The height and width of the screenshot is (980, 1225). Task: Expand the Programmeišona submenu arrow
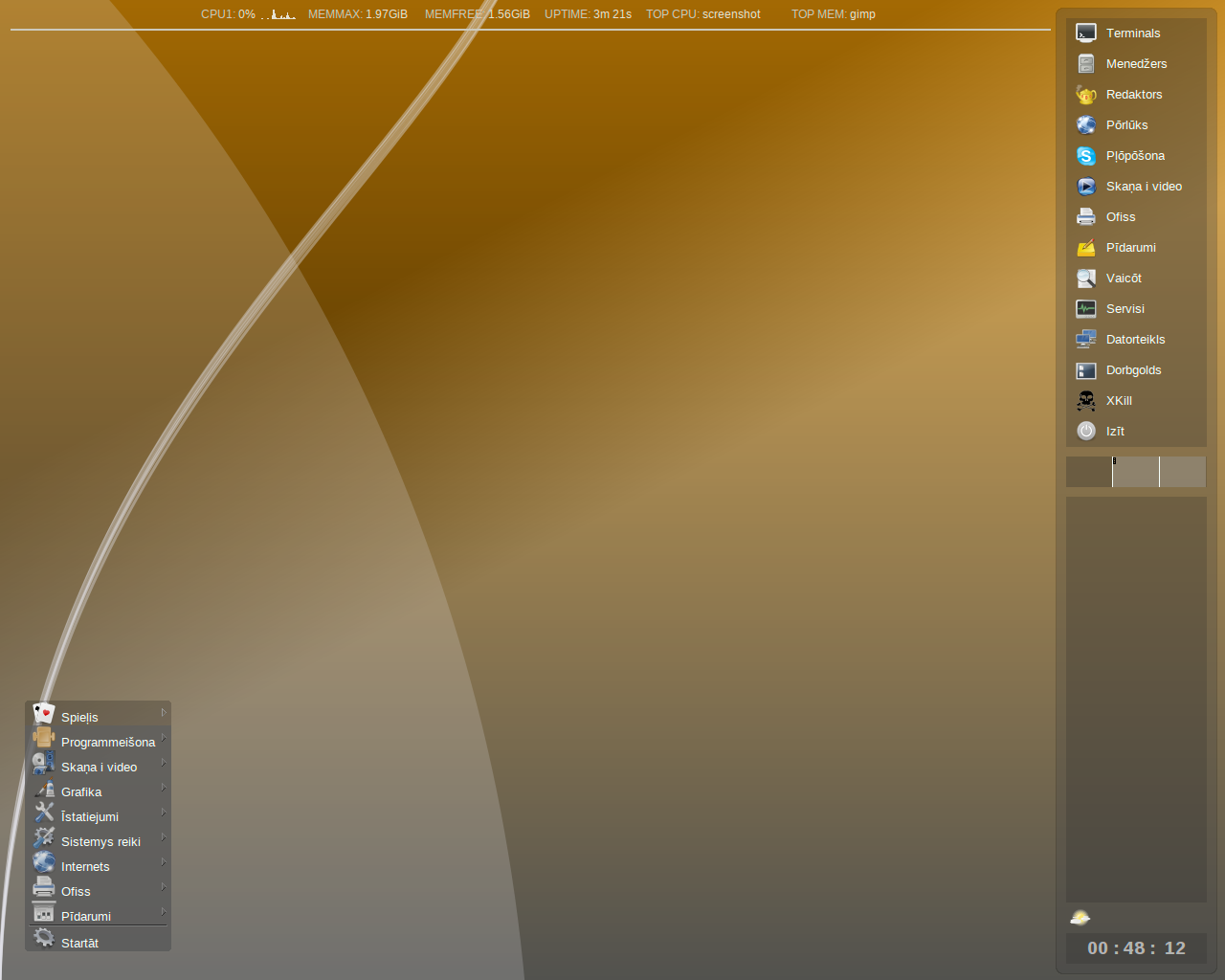click(x=164, y=738)
